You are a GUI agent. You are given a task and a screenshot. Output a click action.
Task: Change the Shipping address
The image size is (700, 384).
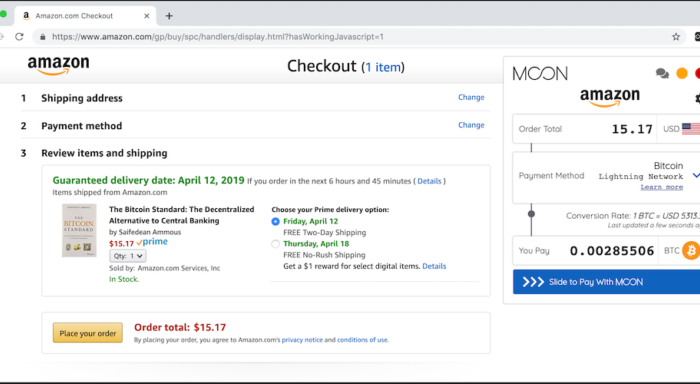pyautogui.click(x=471, y=97)
